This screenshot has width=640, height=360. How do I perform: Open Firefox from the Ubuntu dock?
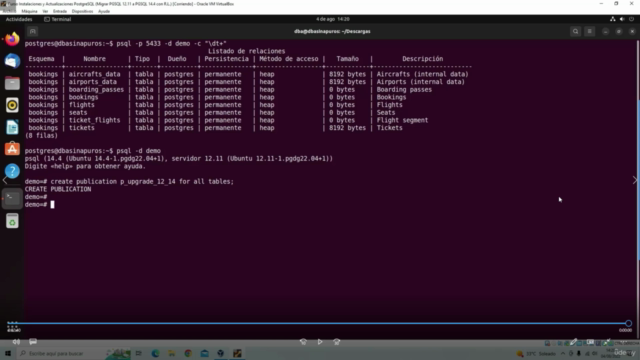click(x=12, y=39)
